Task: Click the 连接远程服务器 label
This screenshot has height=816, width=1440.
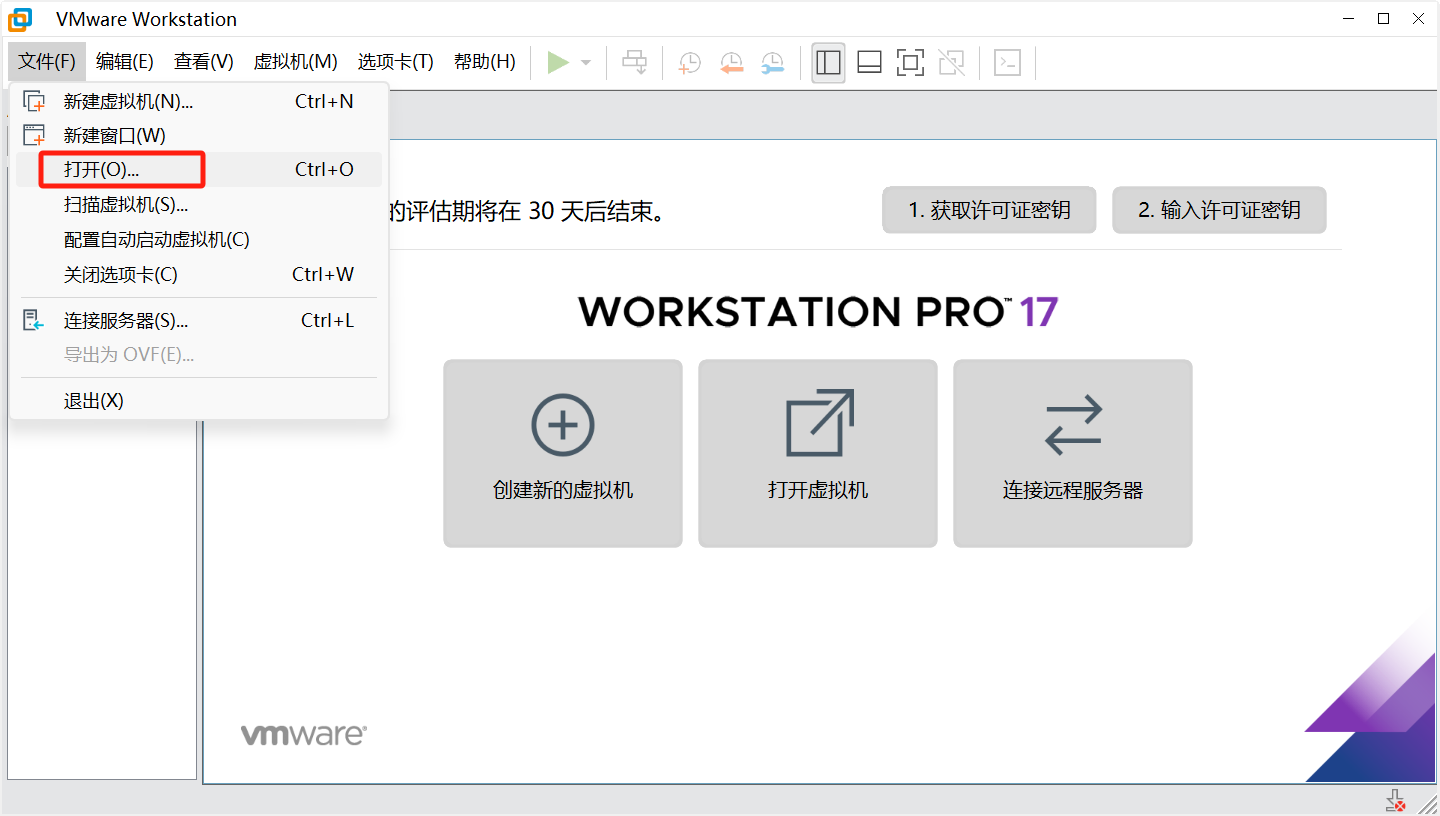Action: [x=1073, y=490]
